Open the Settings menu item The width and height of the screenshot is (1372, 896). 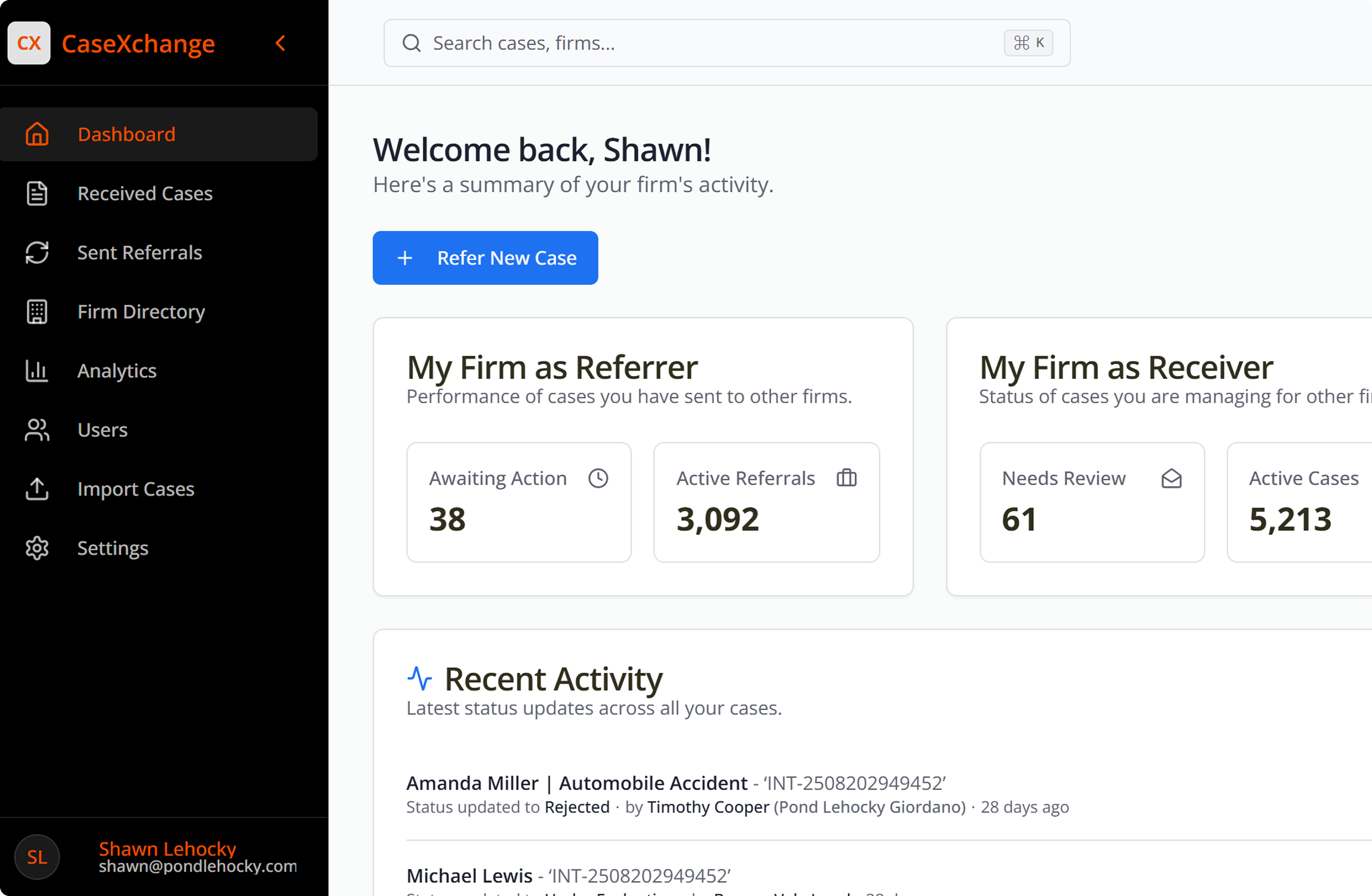point(113,548)
